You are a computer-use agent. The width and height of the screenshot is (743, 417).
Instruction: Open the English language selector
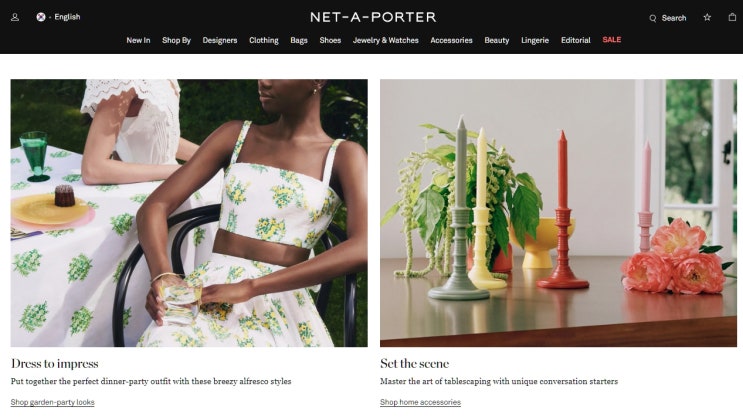tap(67, 17)
